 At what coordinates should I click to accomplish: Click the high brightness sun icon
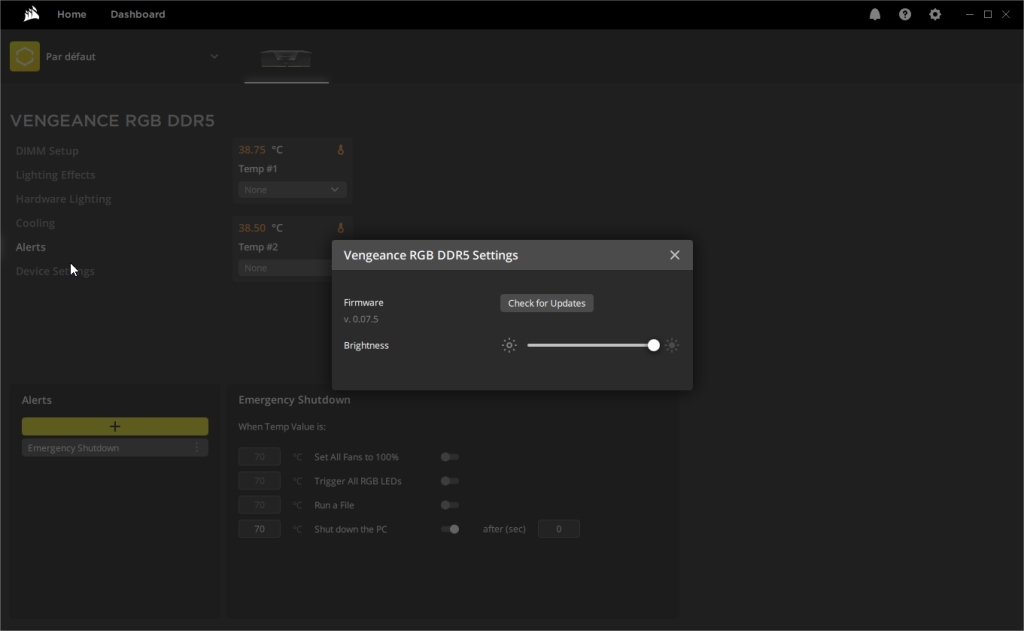point(672,346)
